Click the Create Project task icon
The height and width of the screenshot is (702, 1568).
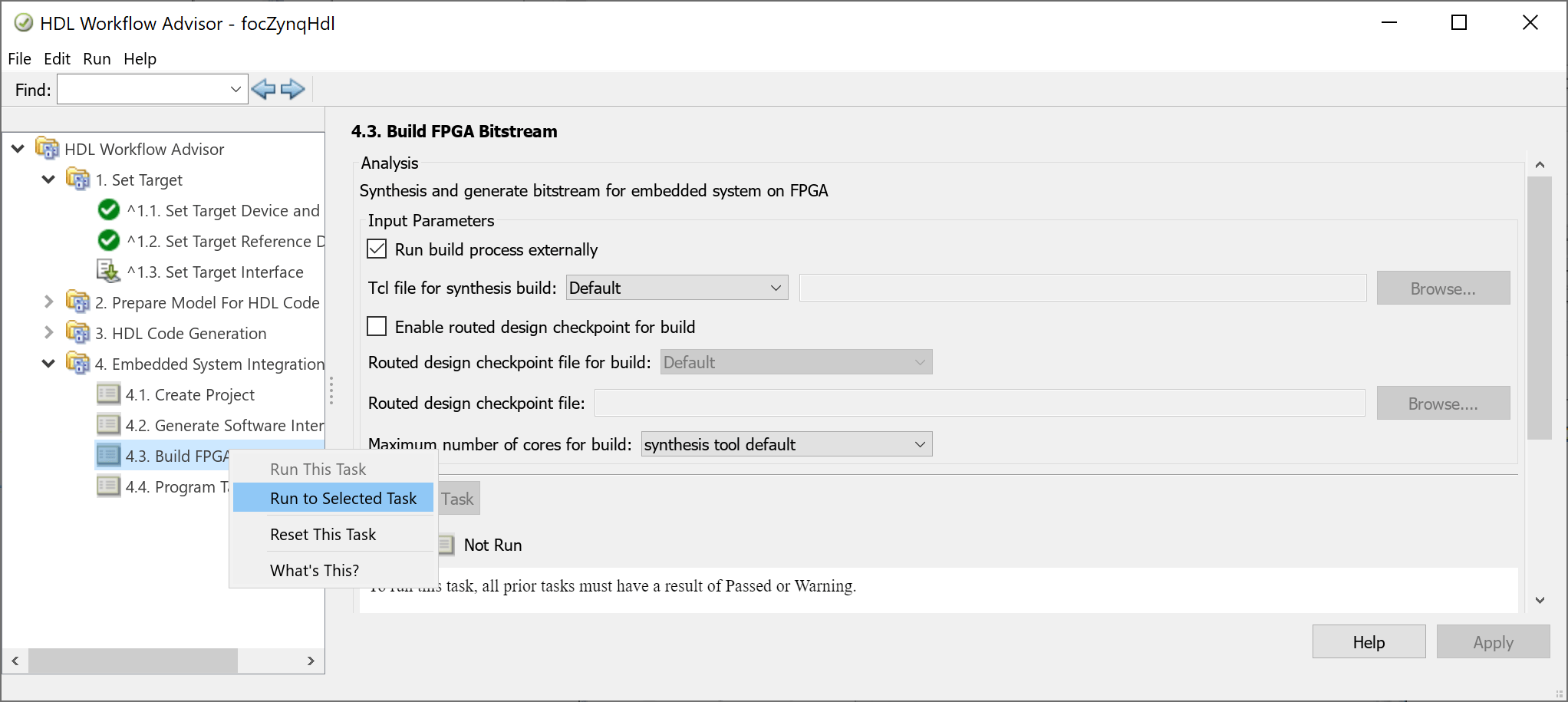tap(108, 394)
